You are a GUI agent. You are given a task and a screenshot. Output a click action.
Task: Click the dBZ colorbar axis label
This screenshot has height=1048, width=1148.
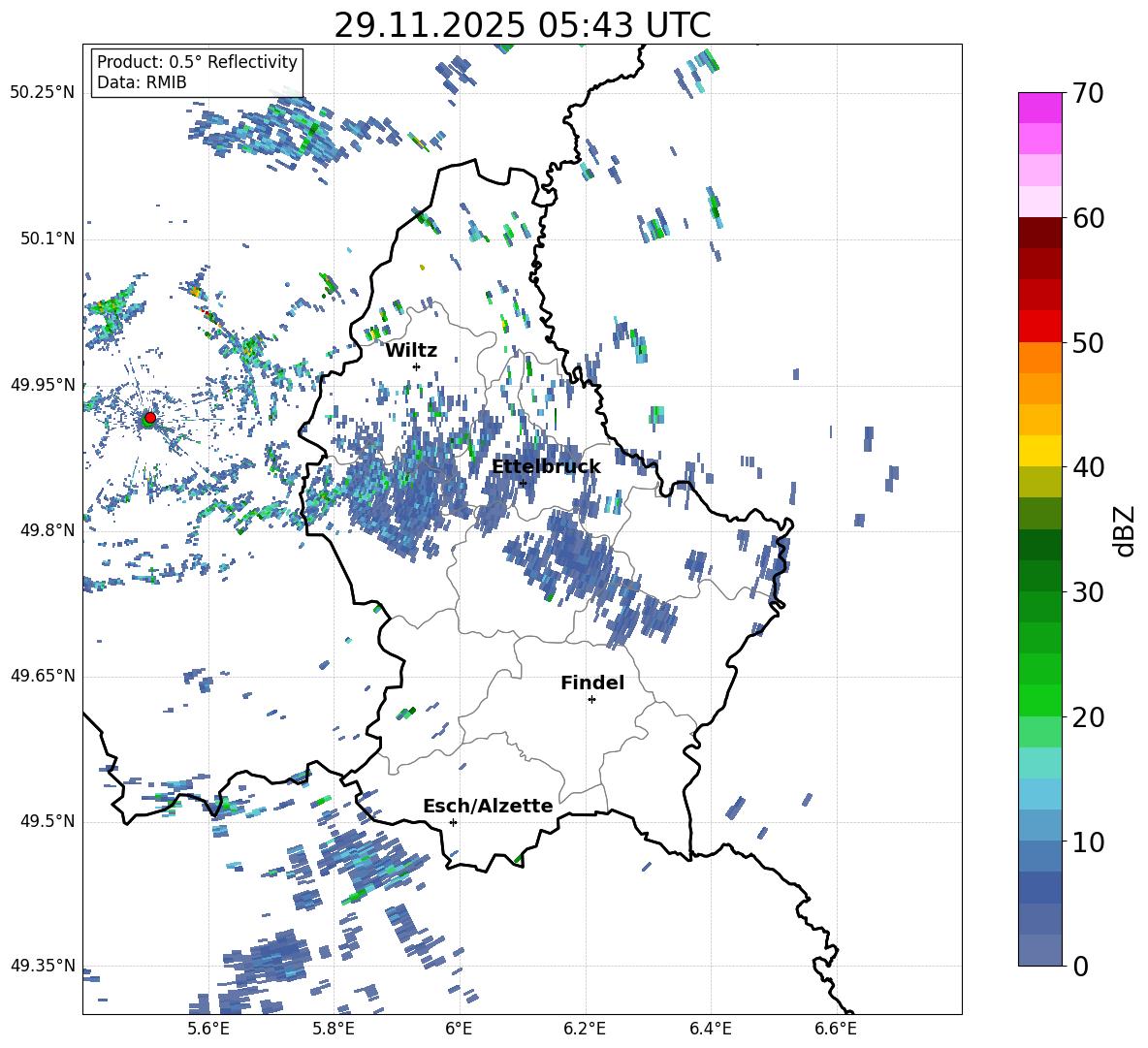[1124, 530]
